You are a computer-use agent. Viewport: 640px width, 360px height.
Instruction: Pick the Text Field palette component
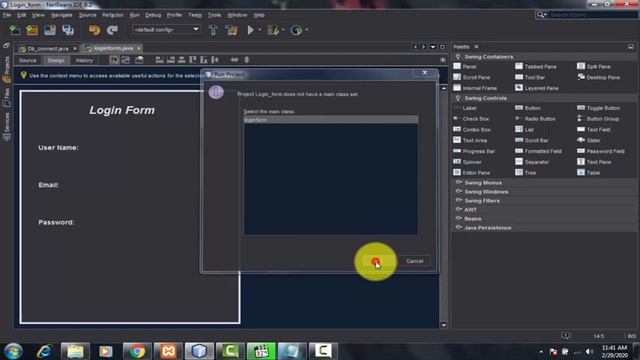(x=593, y=129)
